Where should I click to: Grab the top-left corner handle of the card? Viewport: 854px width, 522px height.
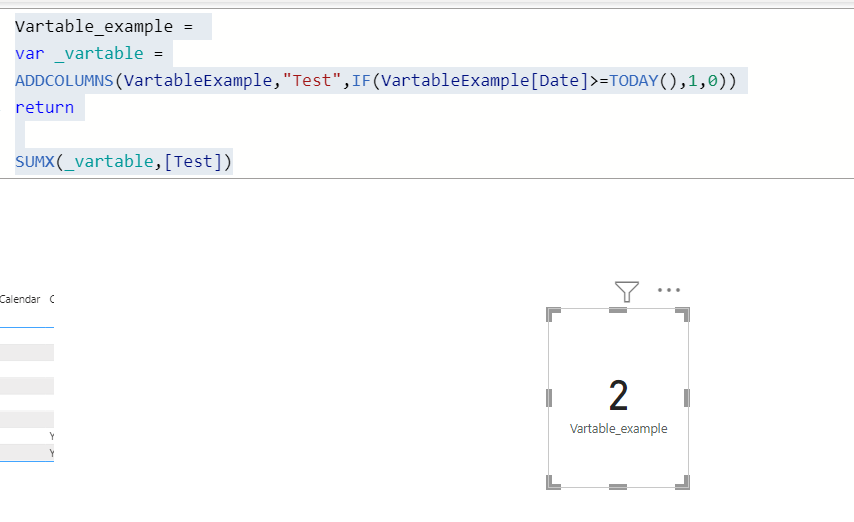coord(553,314)
